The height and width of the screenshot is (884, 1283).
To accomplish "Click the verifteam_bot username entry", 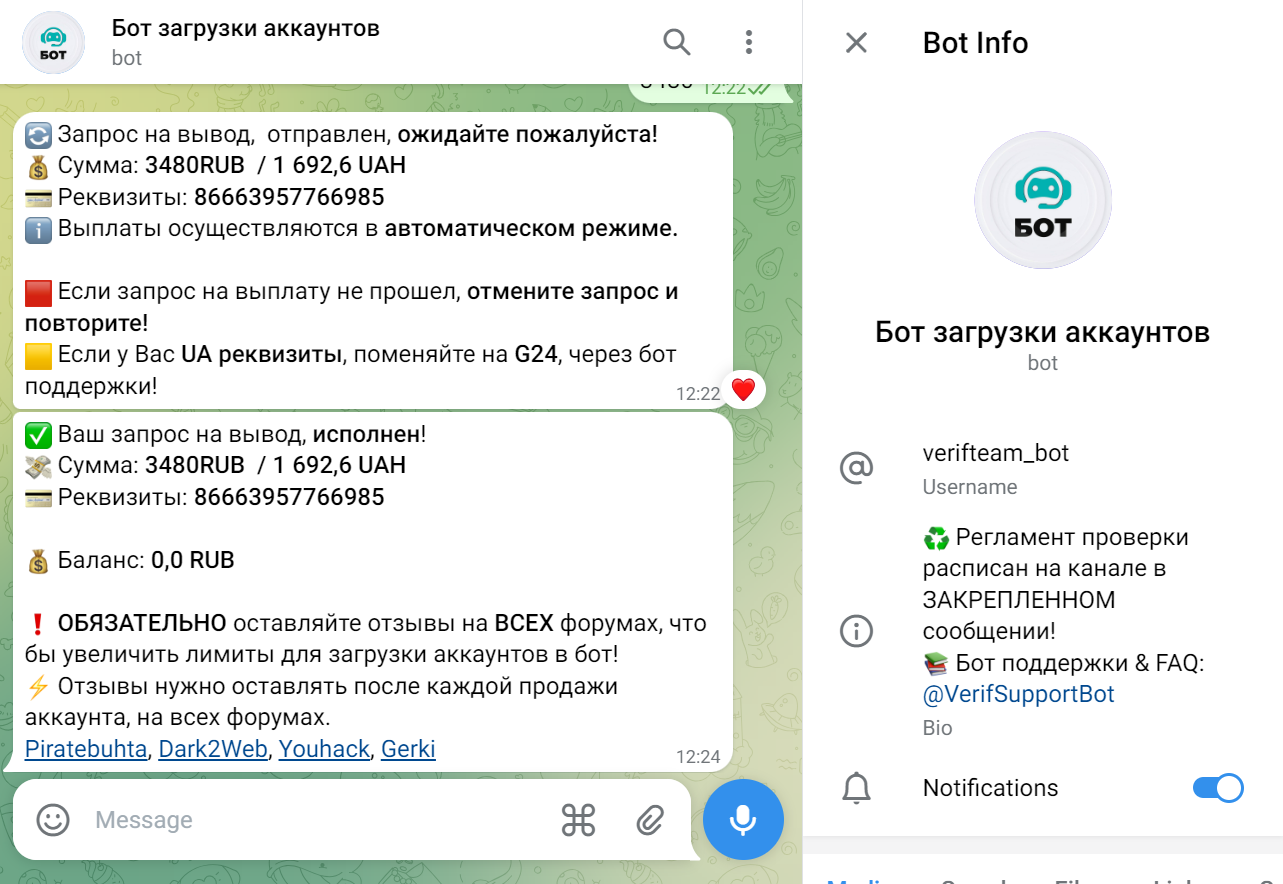I will point(996,454).
